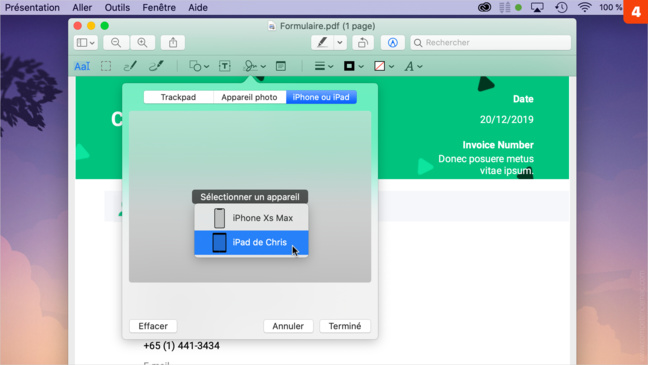
Task: Select the Draw pen tool
Action: click(x=156, y=66)
